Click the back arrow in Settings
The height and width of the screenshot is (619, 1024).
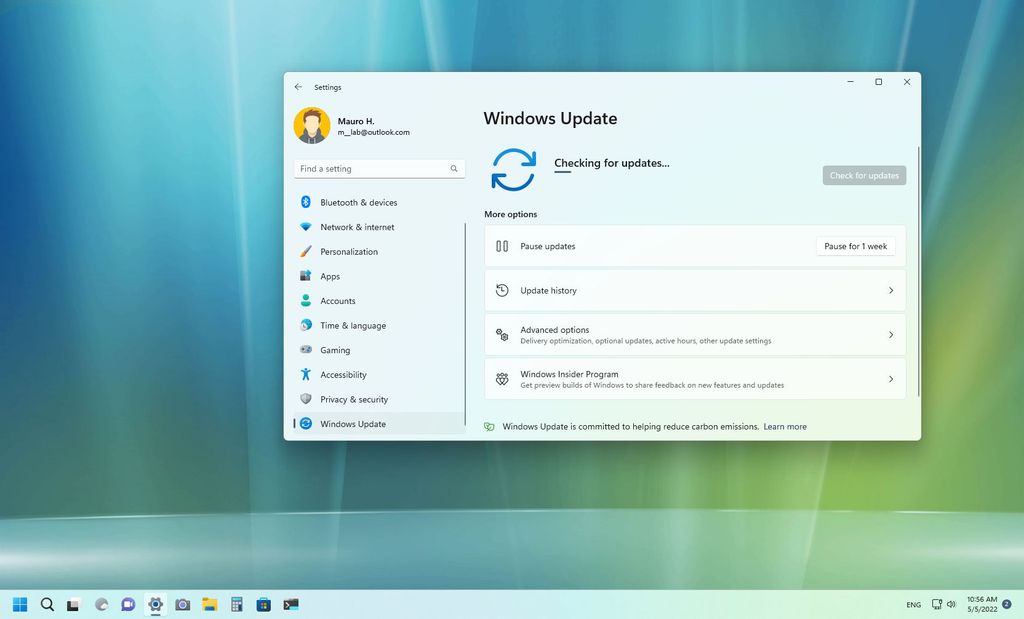click(297, 87)
